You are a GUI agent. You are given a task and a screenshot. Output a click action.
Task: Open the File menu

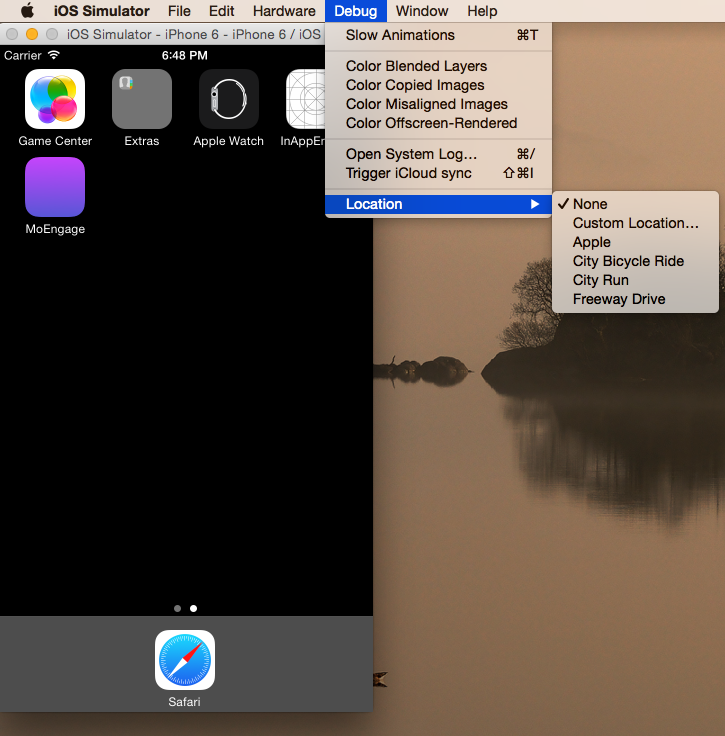[179, 11]
